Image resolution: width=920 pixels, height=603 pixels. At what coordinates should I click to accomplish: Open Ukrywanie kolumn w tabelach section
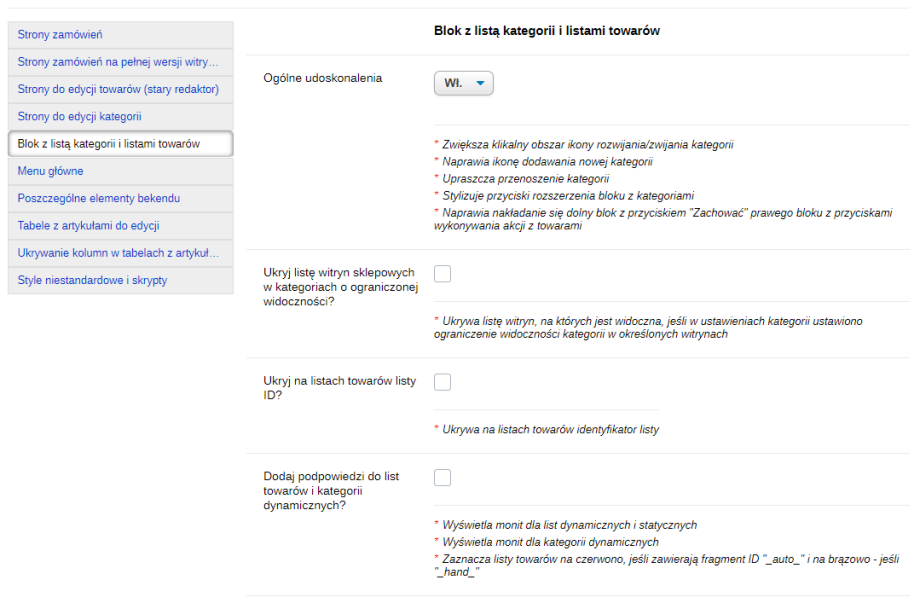[118, 253]
